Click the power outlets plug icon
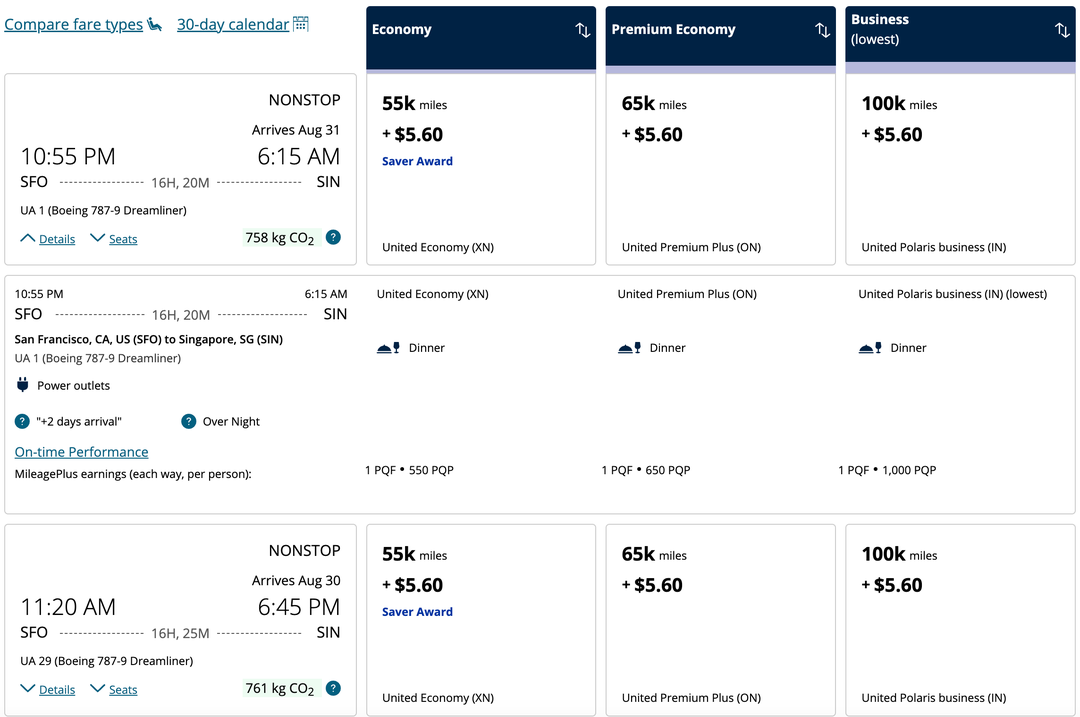Screen dimensions: 1080x717 [x=21, y=385]
